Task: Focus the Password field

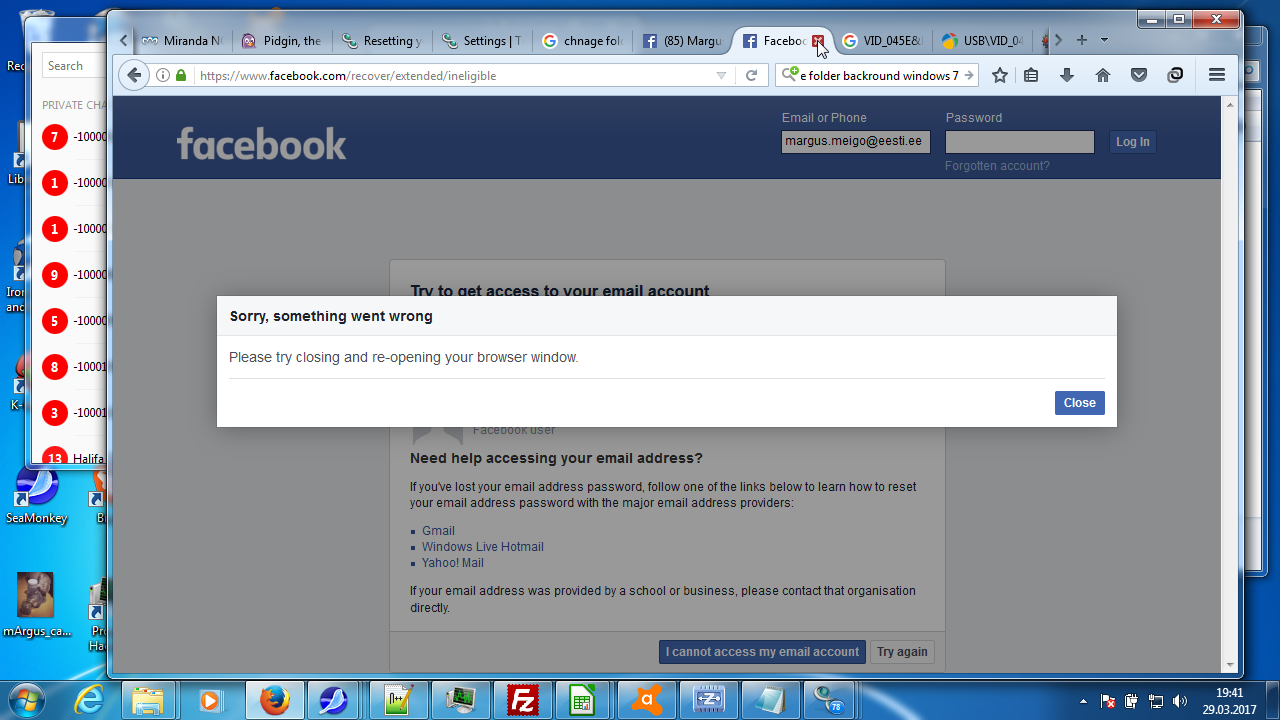Action: pyautogui.click(x=1020, y=142)
